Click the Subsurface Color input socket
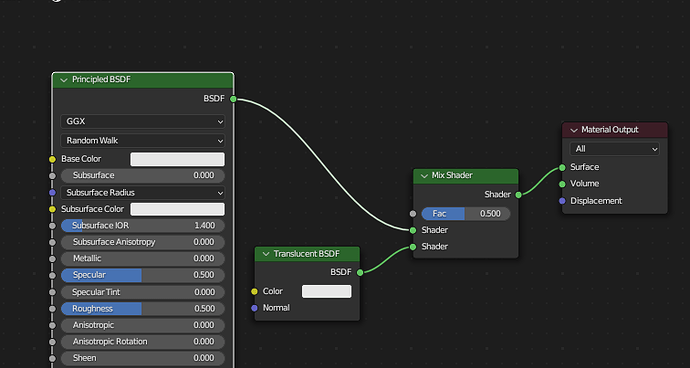 click(52, 209)
